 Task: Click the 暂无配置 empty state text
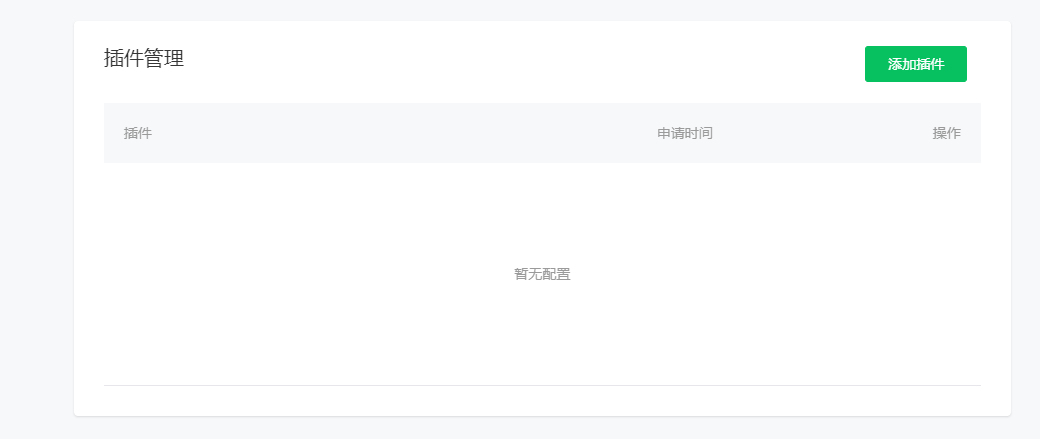[x=543, y=274]
